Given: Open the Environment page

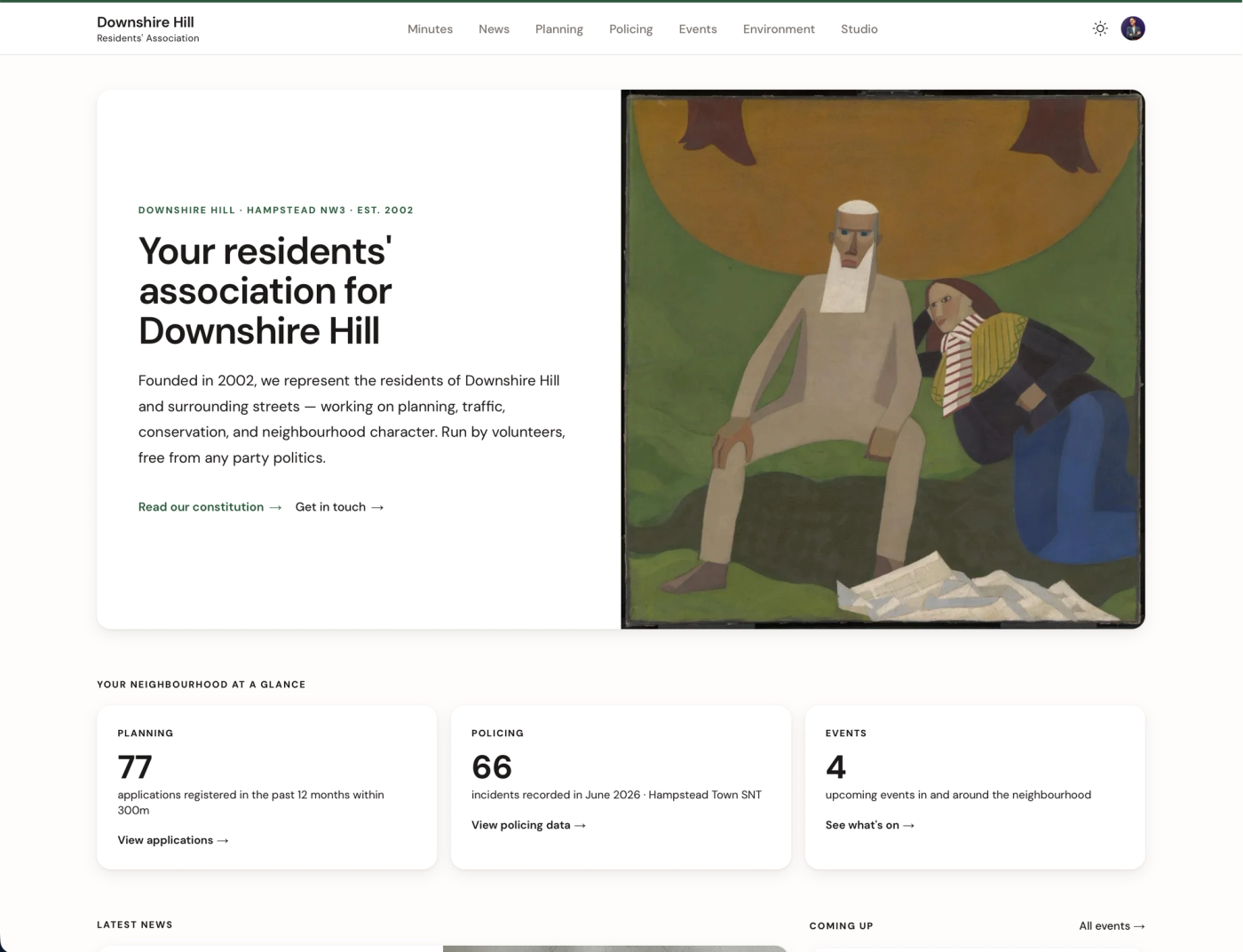Looking at the screenshot, I should [779, 29].
